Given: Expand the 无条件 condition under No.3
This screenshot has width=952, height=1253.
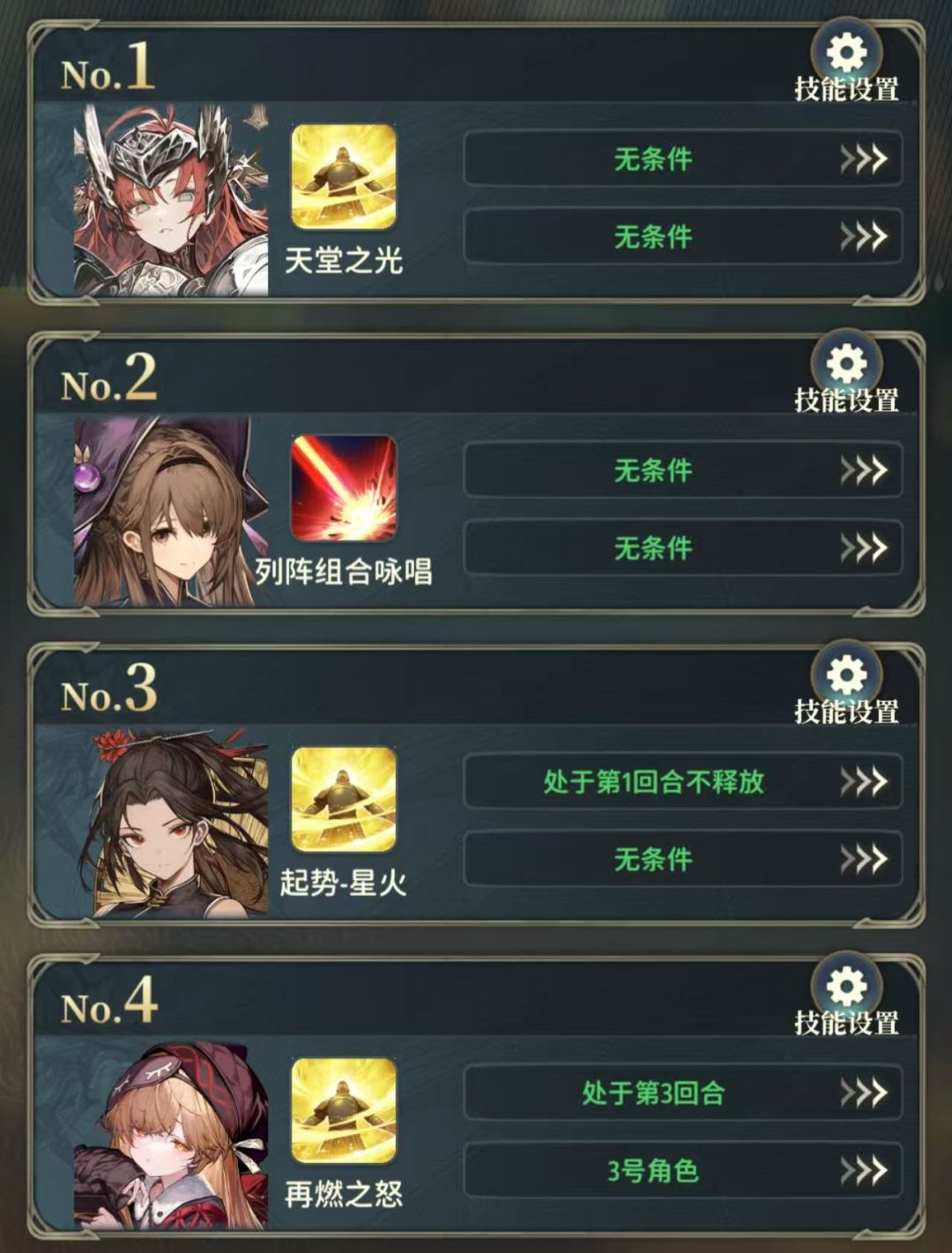Looking at the screenshot, I should click(x=683, y=859).
